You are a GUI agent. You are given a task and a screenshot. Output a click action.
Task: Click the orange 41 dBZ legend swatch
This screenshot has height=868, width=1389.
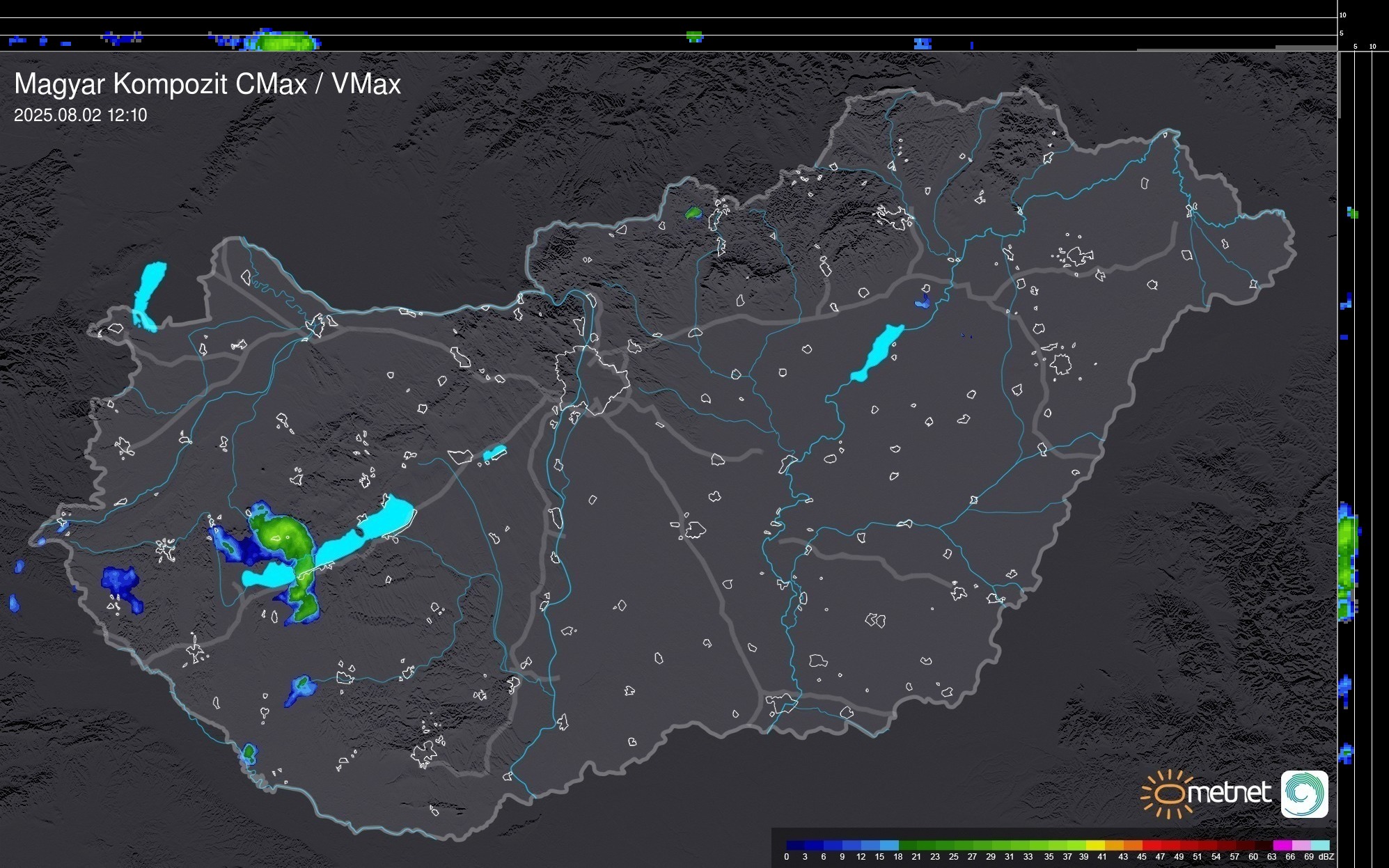click(x=1114, y=845)
